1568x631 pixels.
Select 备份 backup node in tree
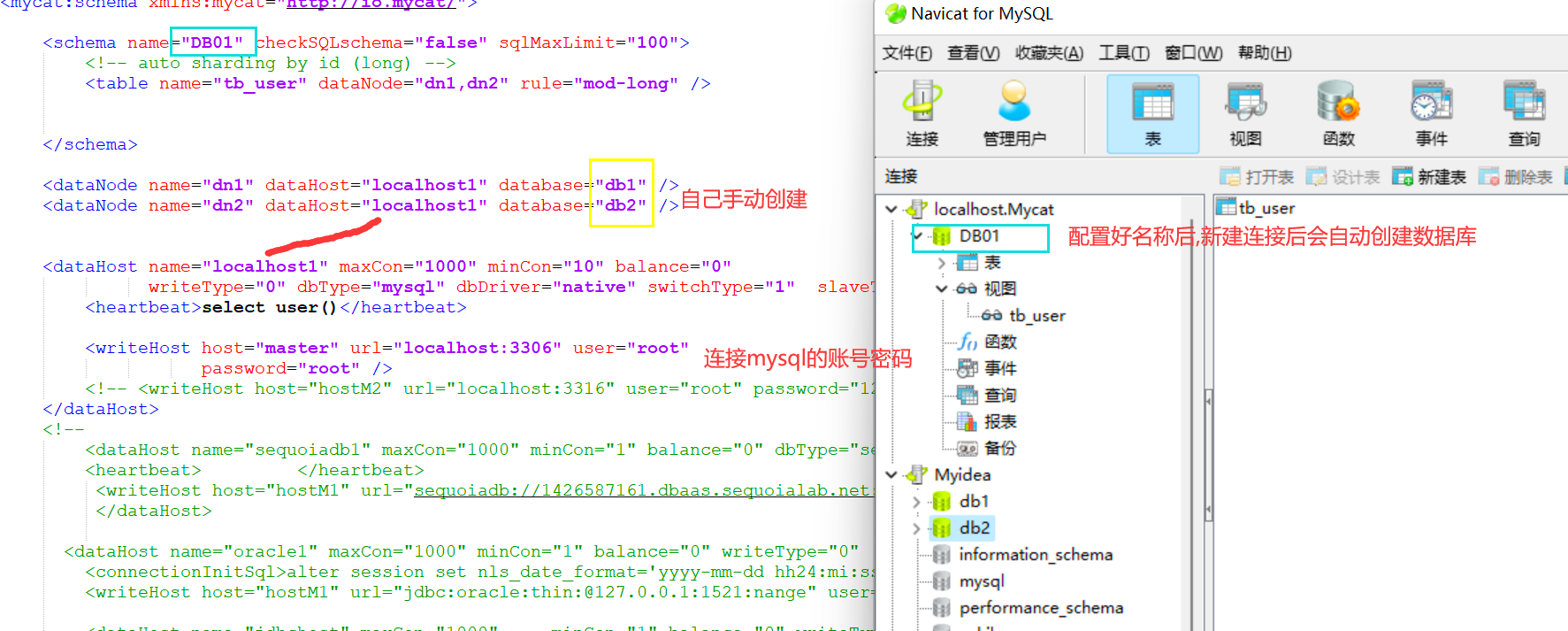tap(1000, 448)
